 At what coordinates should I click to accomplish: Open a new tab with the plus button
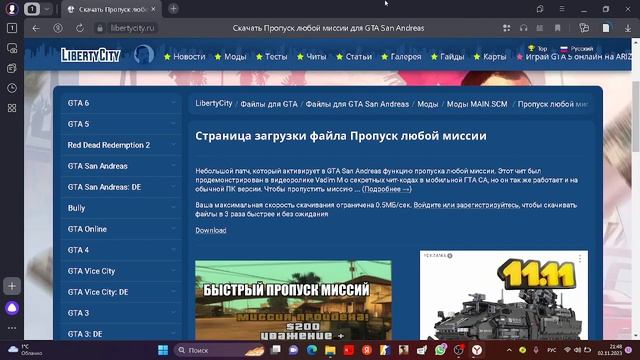click(x=173, y=9)
